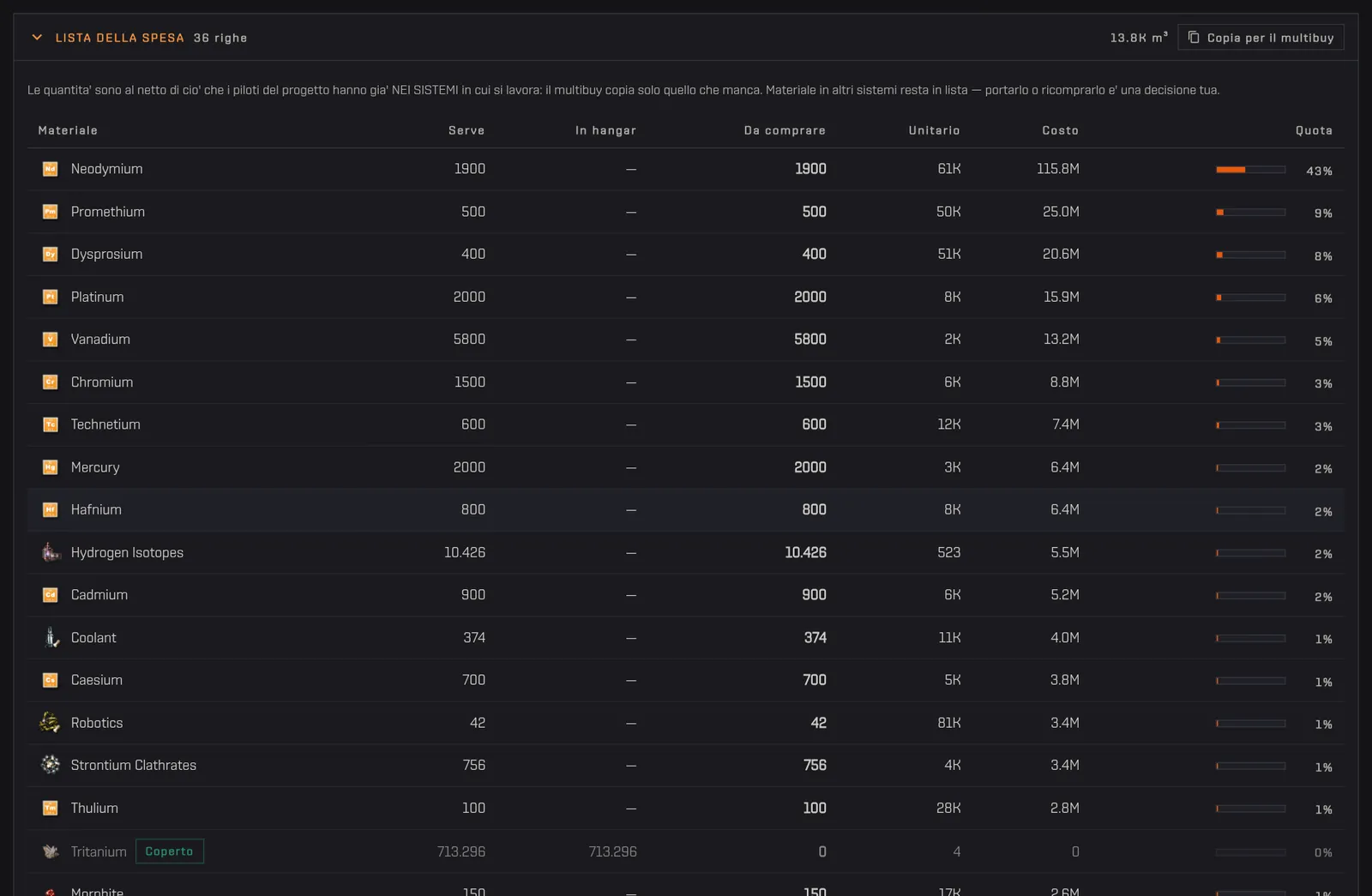Select the Vanadium quantity 5800 to buy

coord(810,340)
